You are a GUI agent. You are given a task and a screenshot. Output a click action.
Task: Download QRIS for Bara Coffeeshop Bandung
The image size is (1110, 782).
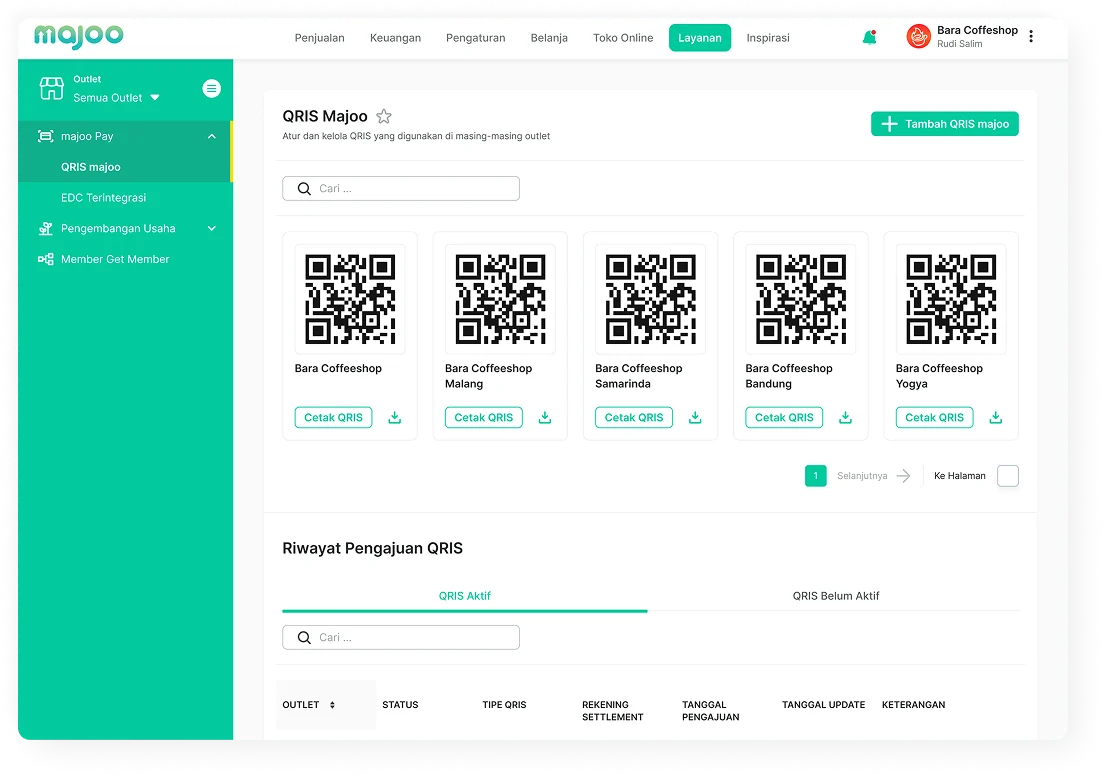click(x=845, y=418)
